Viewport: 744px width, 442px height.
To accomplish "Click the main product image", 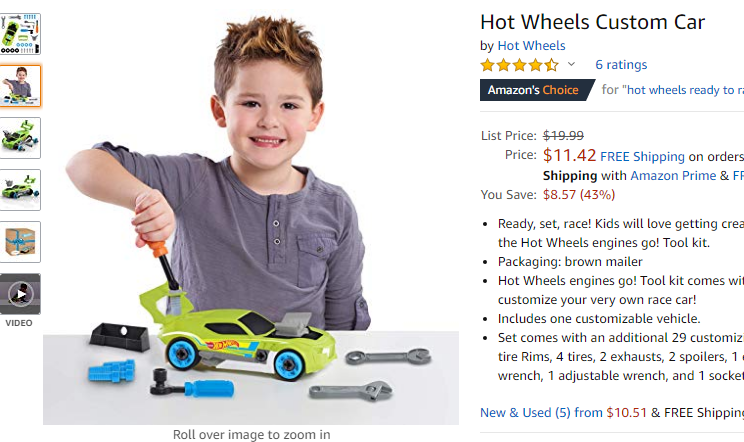I will point(251,218).
